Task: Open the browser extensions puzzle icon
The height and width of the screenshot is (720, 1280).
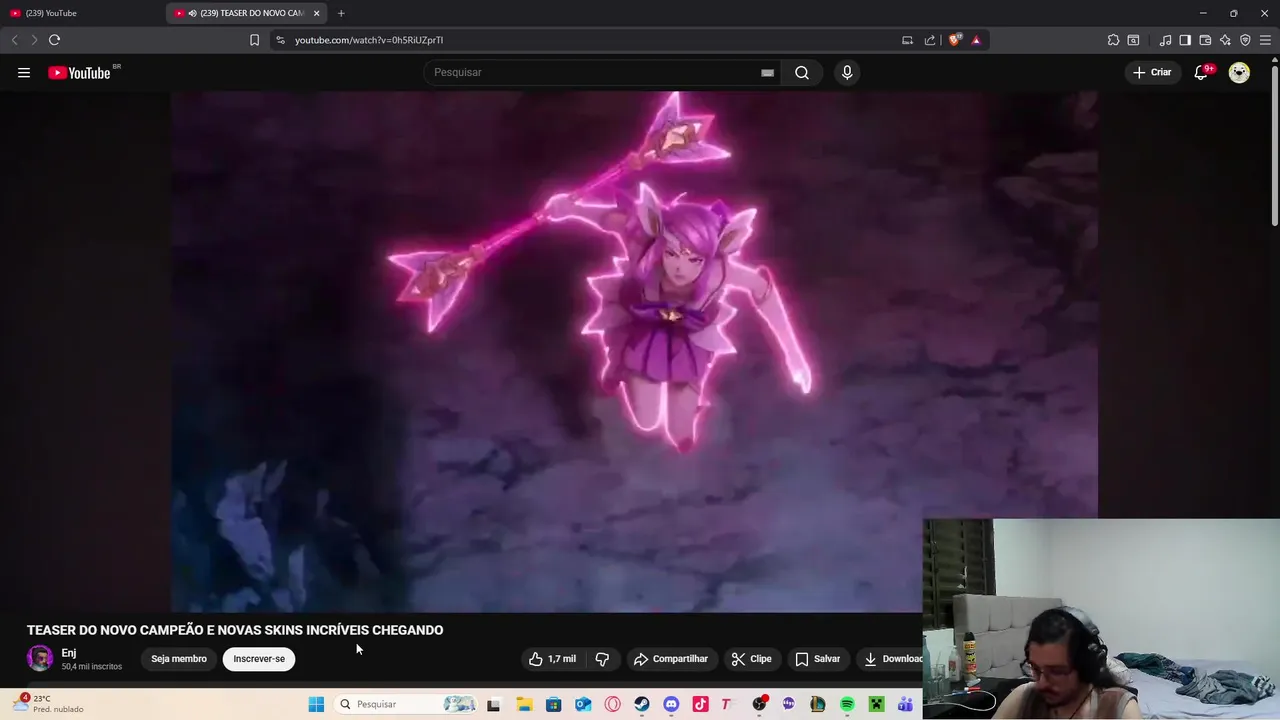Action: 1113,40
